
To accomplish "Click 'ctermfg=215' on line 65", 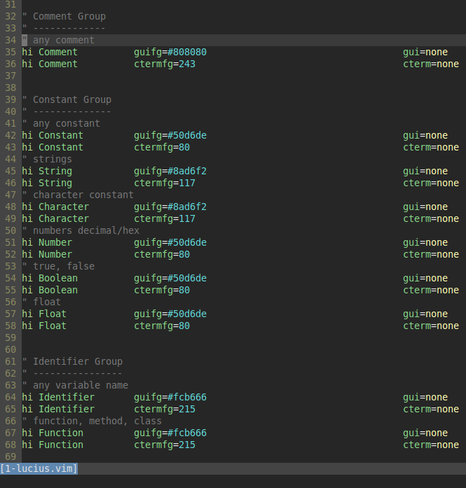I will (x=165, y=409).
